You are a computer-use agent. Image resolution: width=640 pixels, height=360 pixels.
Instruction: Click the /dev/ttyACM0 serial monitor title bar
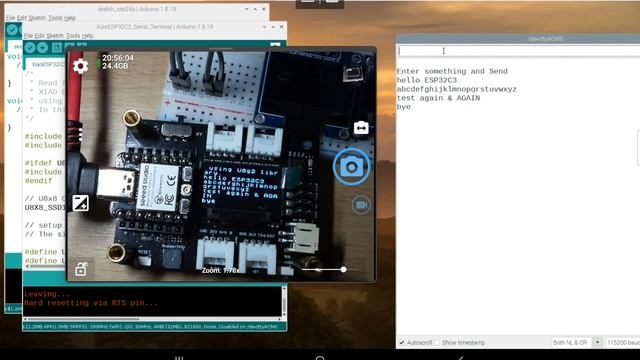coord(518,39)
